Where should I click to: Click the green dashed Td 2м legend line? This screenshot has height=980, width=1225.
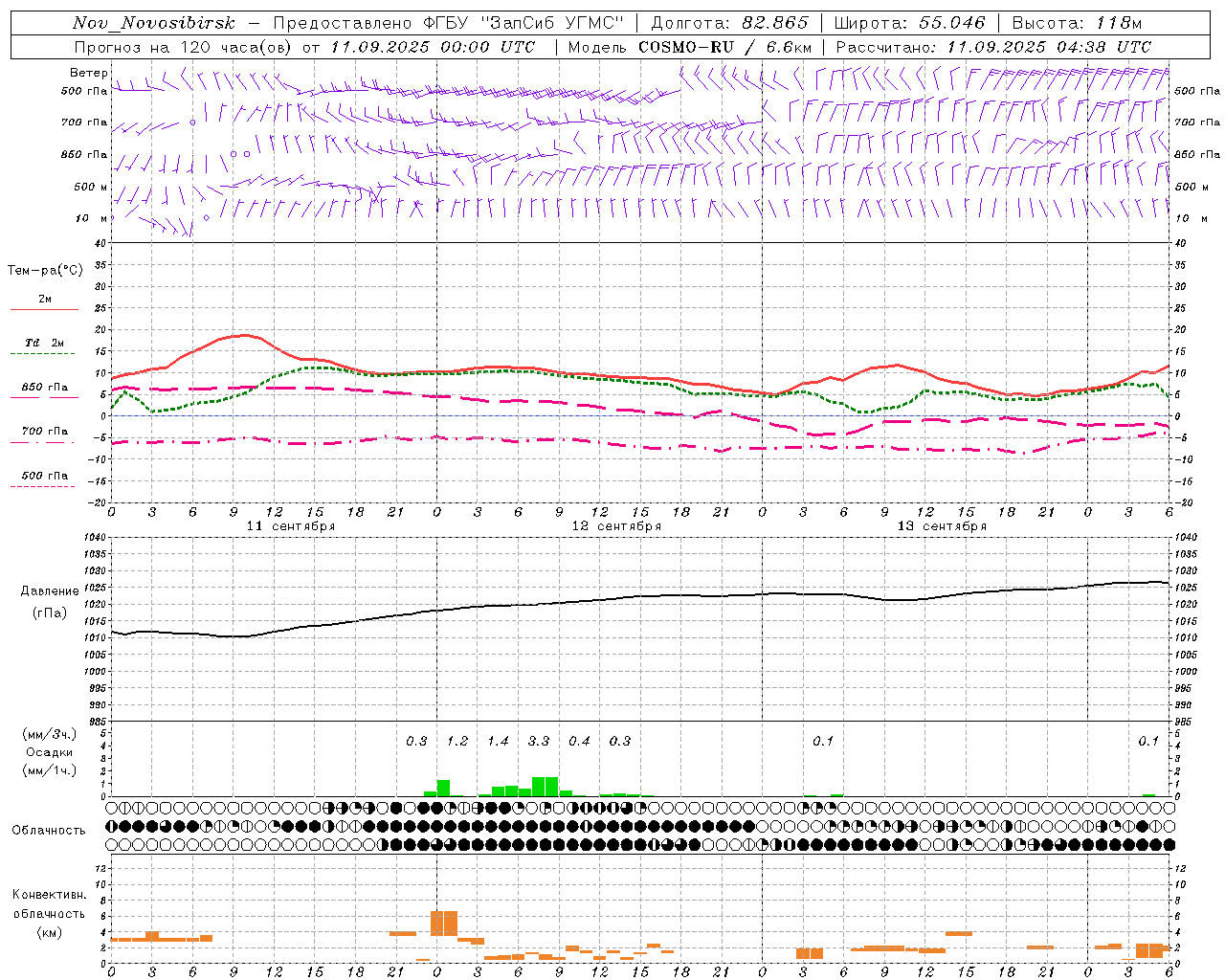click(42, 354)
